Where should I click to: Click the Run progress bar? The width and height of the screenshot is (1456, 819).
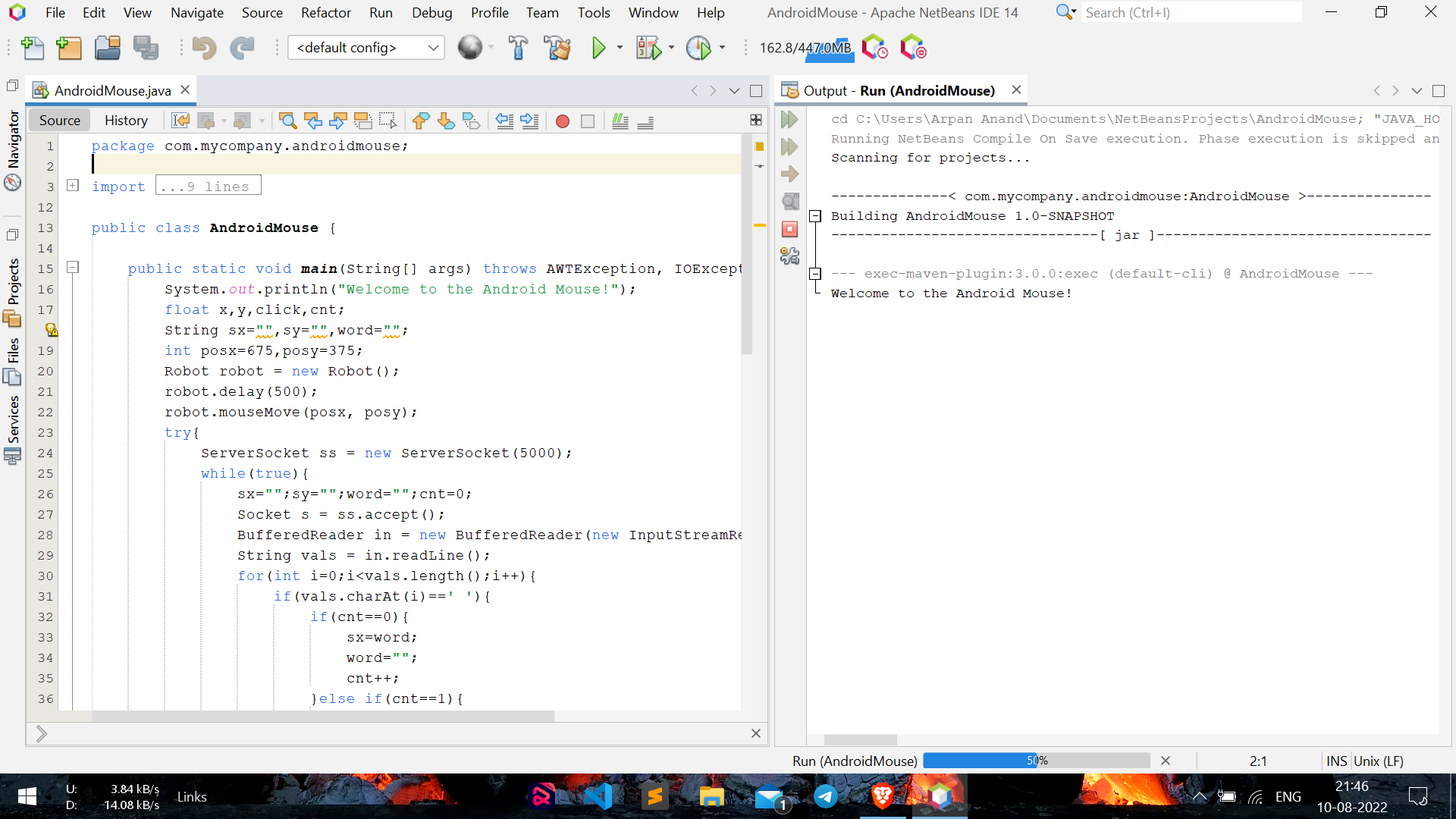click(x=1036, y=761)
